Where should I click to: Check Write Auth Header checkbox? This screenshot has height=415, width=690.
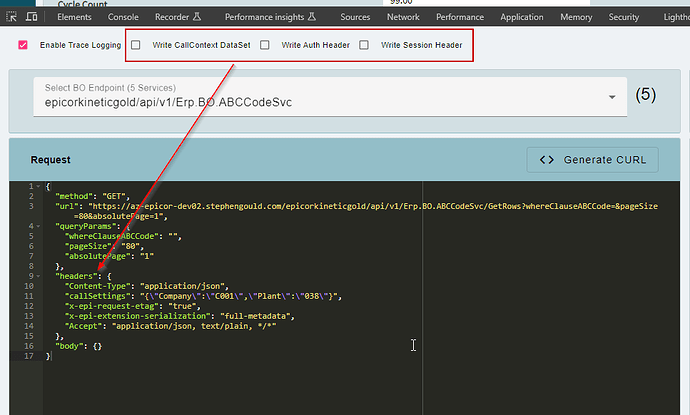264,45
